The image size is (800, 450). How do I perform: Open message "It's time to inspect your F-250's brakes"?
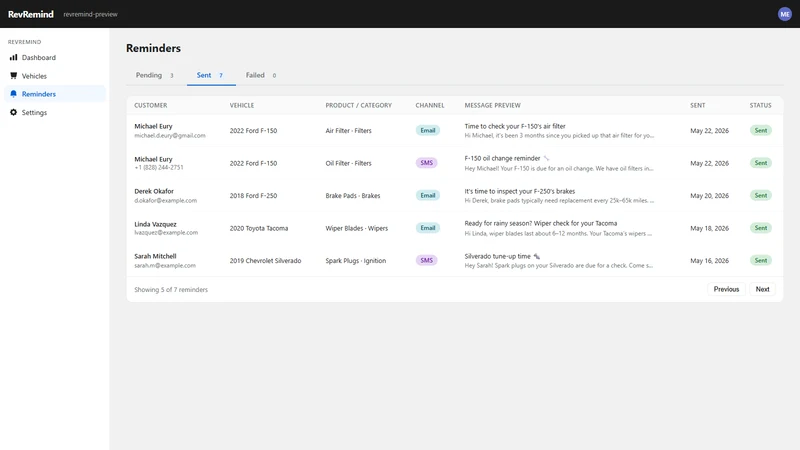519,191
